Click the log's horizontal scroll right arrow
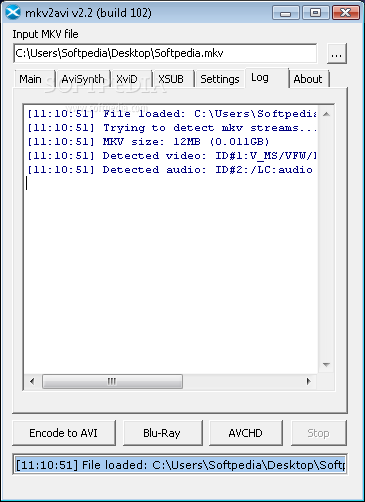365x502 pixels. point(308,381)
